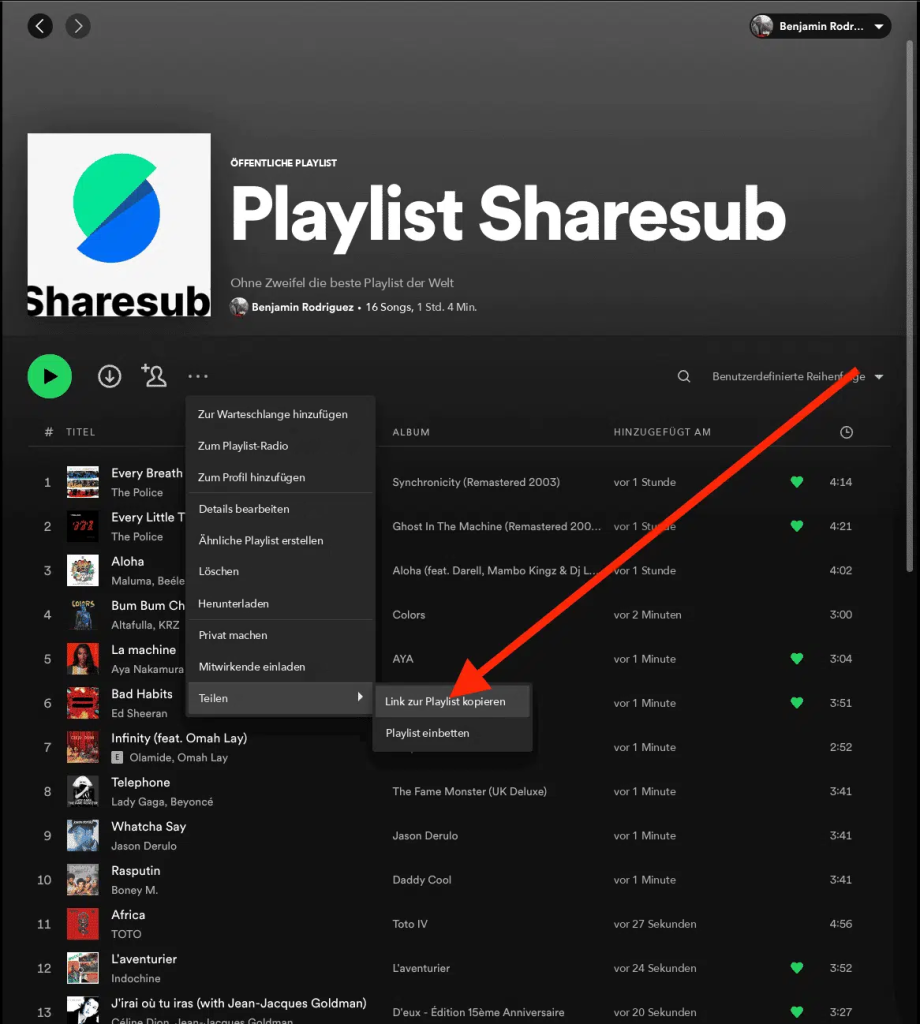This screenshot has width=920, height=1024.
Task: Open Ghost In The Machine album link
Action: [496, 526]
